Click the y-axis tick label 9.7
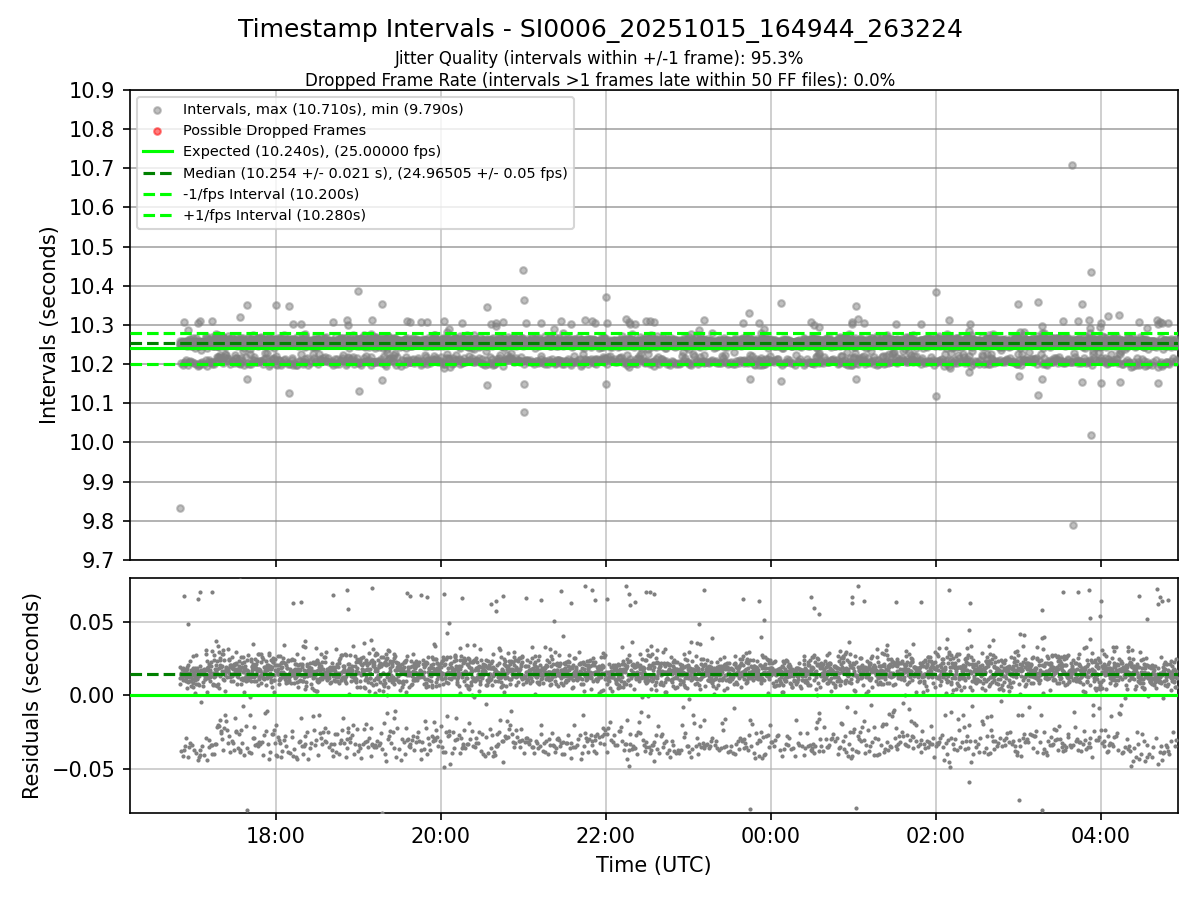 [x=99, y=561]
